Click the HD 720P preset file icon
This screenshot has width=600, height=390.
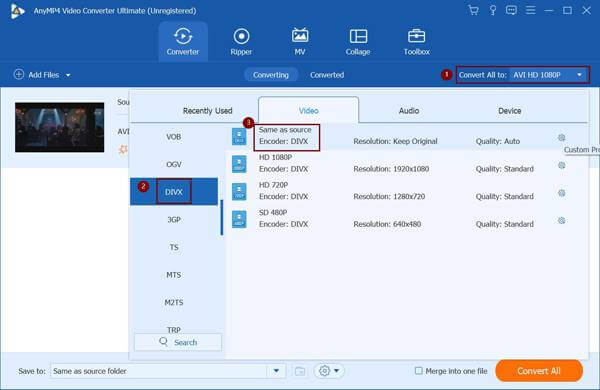click(239, 192)
